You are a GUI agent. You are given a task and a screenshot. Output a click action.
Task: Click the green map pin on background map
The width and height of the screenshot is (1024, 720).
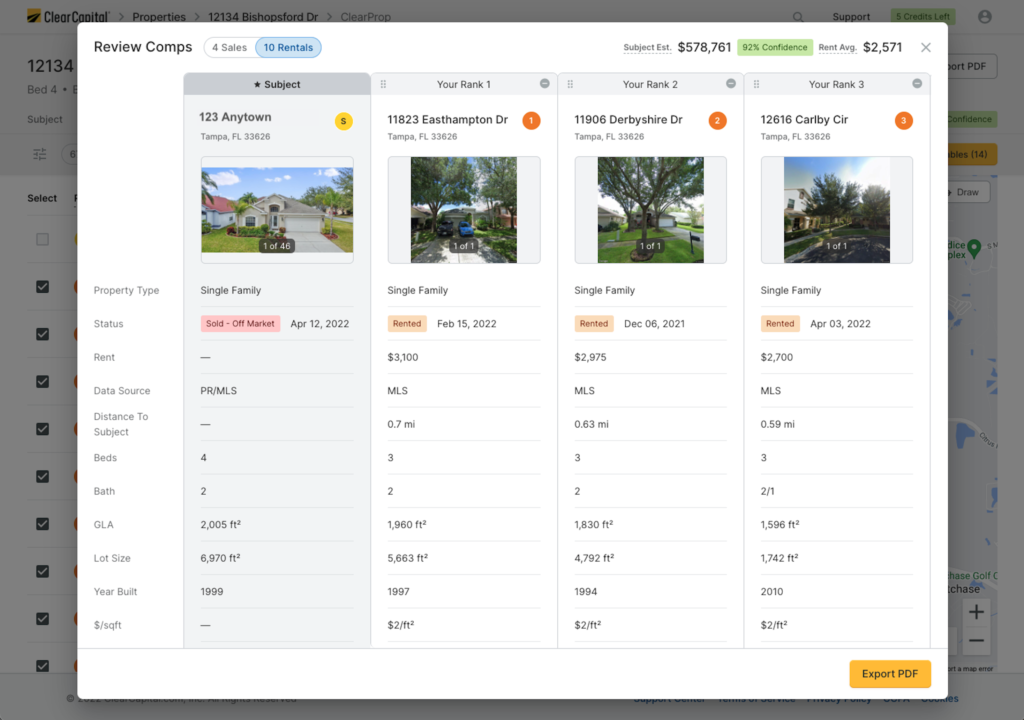tap(974, 248)
